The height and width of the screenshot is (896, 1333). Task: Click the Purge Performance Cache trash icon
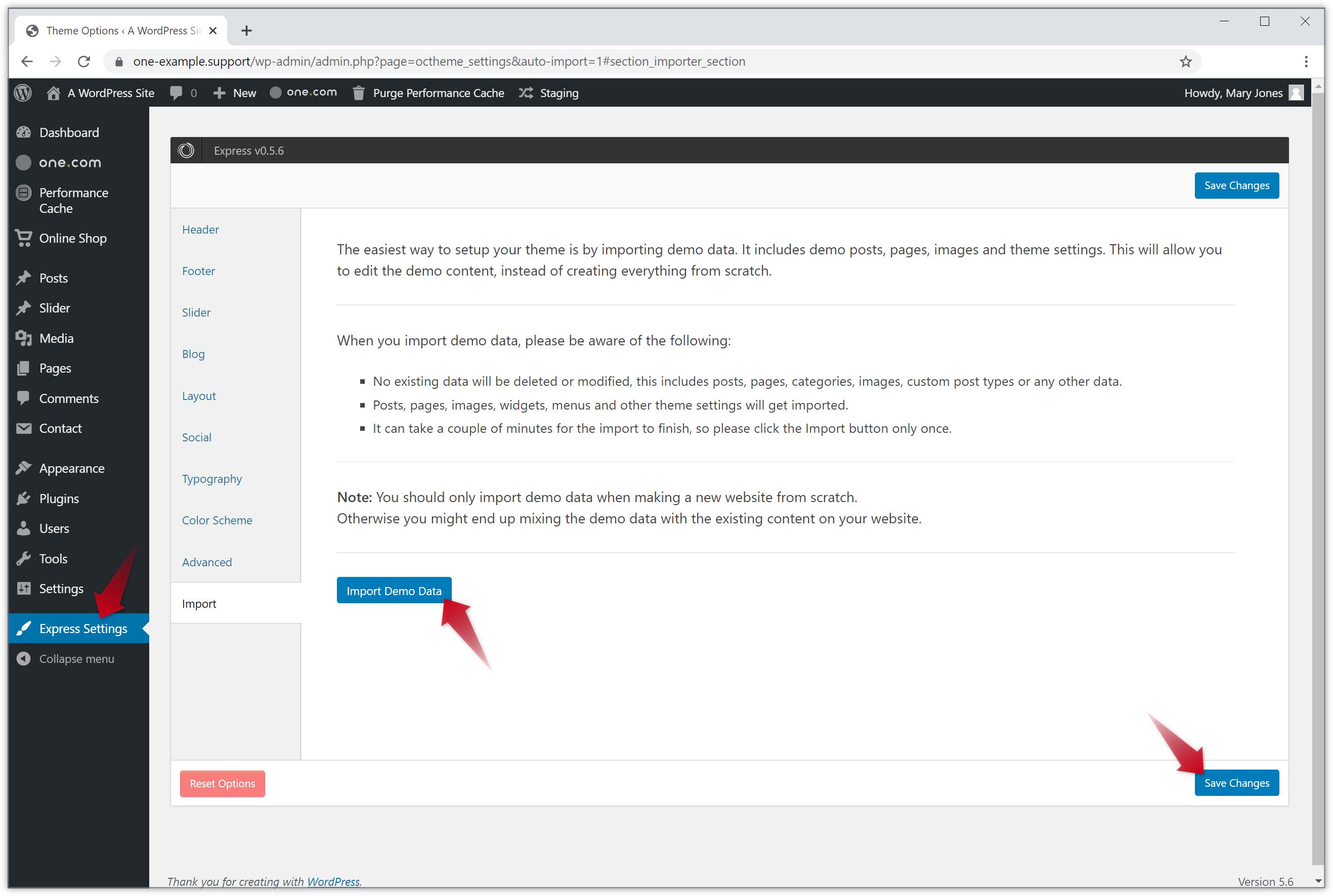point(358,93)
